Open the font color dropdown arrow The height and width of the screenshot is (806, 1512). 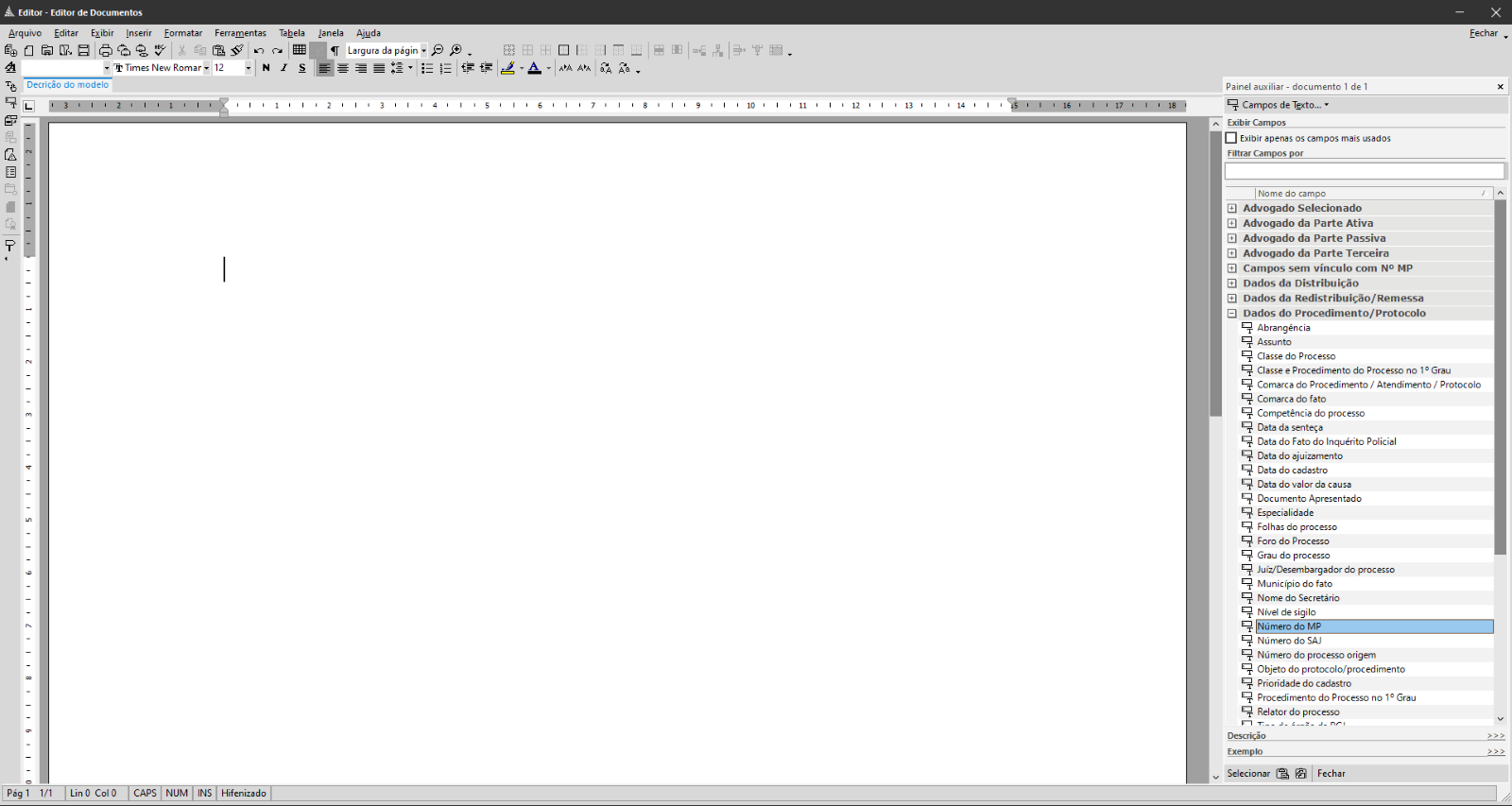coord(548,68)
